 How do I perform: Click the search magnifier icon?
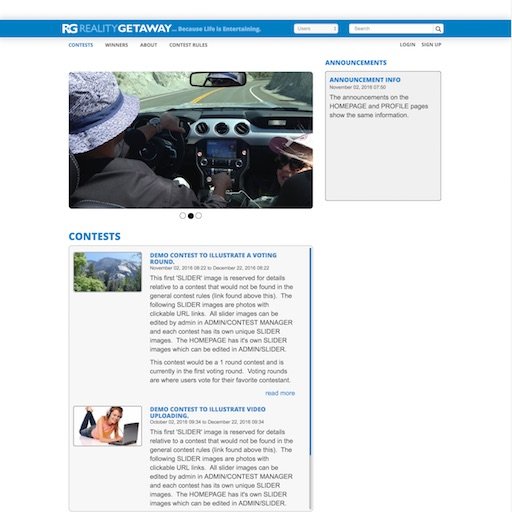[438, 29]
